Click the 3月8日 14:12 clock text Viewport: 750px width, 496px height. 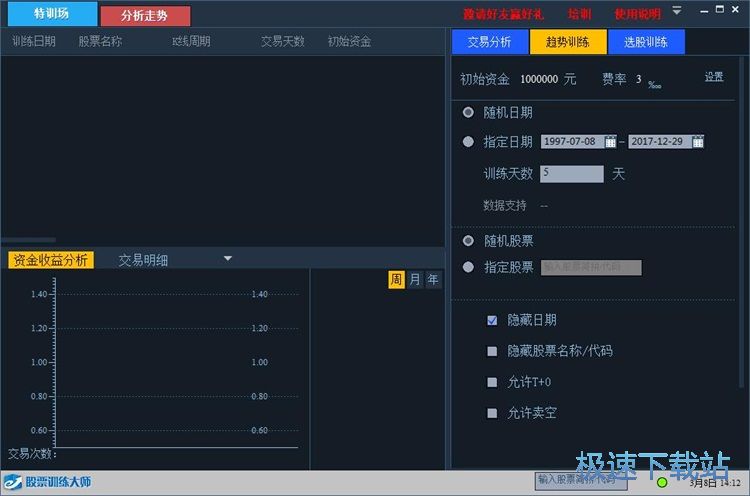coord(715,483)
